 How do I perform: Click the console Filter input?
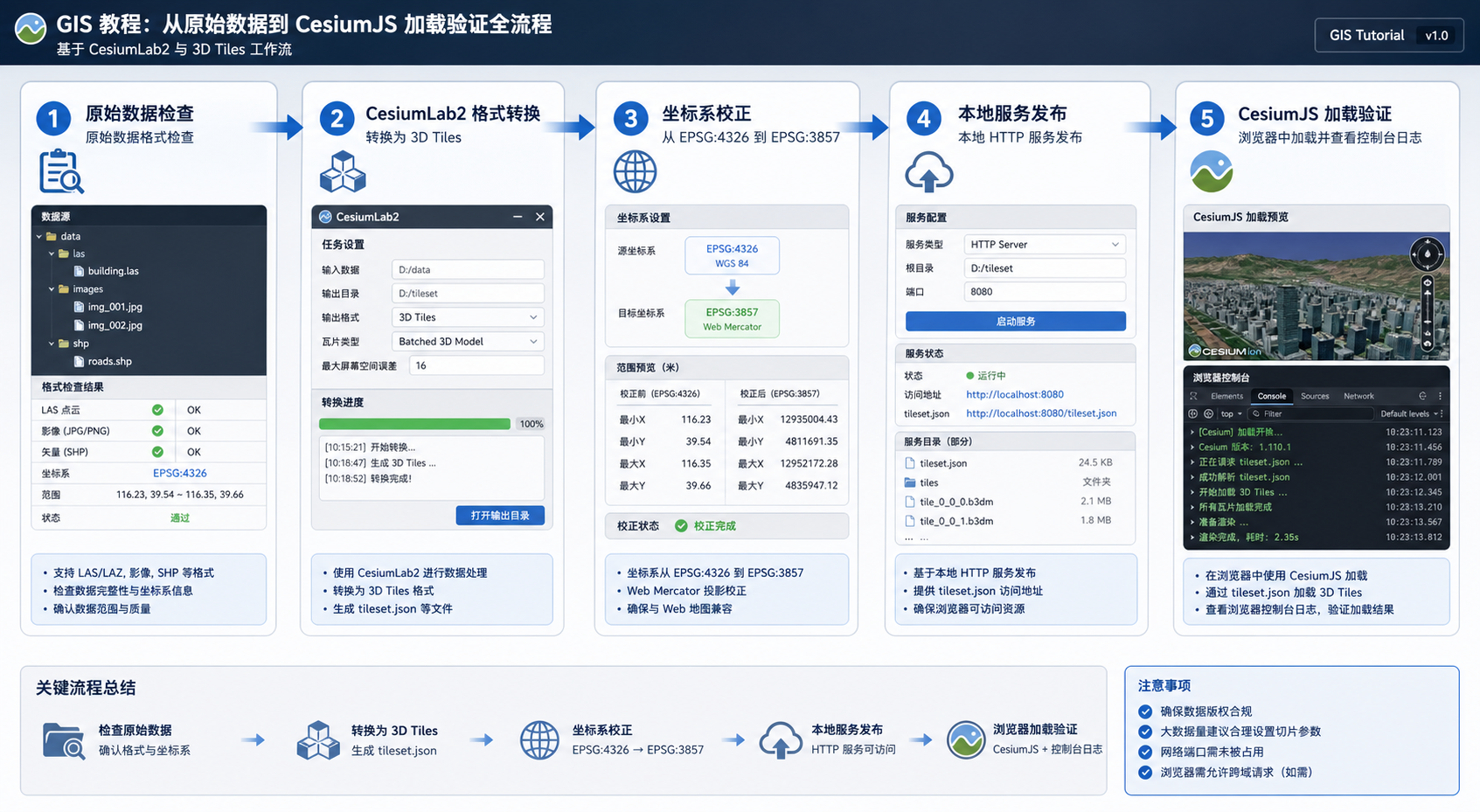click(x=1310, y=414)
